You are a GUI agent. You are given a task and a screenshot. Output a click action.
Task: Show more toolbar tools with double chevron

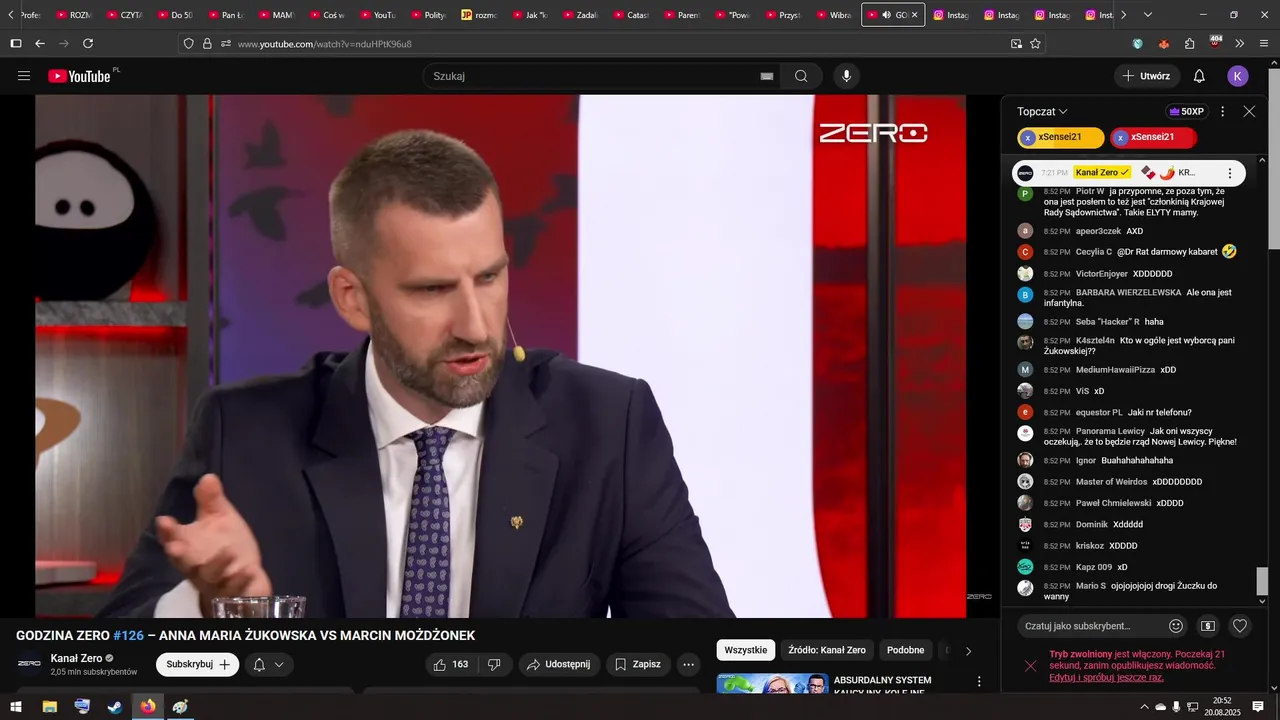click(1240, 44)
